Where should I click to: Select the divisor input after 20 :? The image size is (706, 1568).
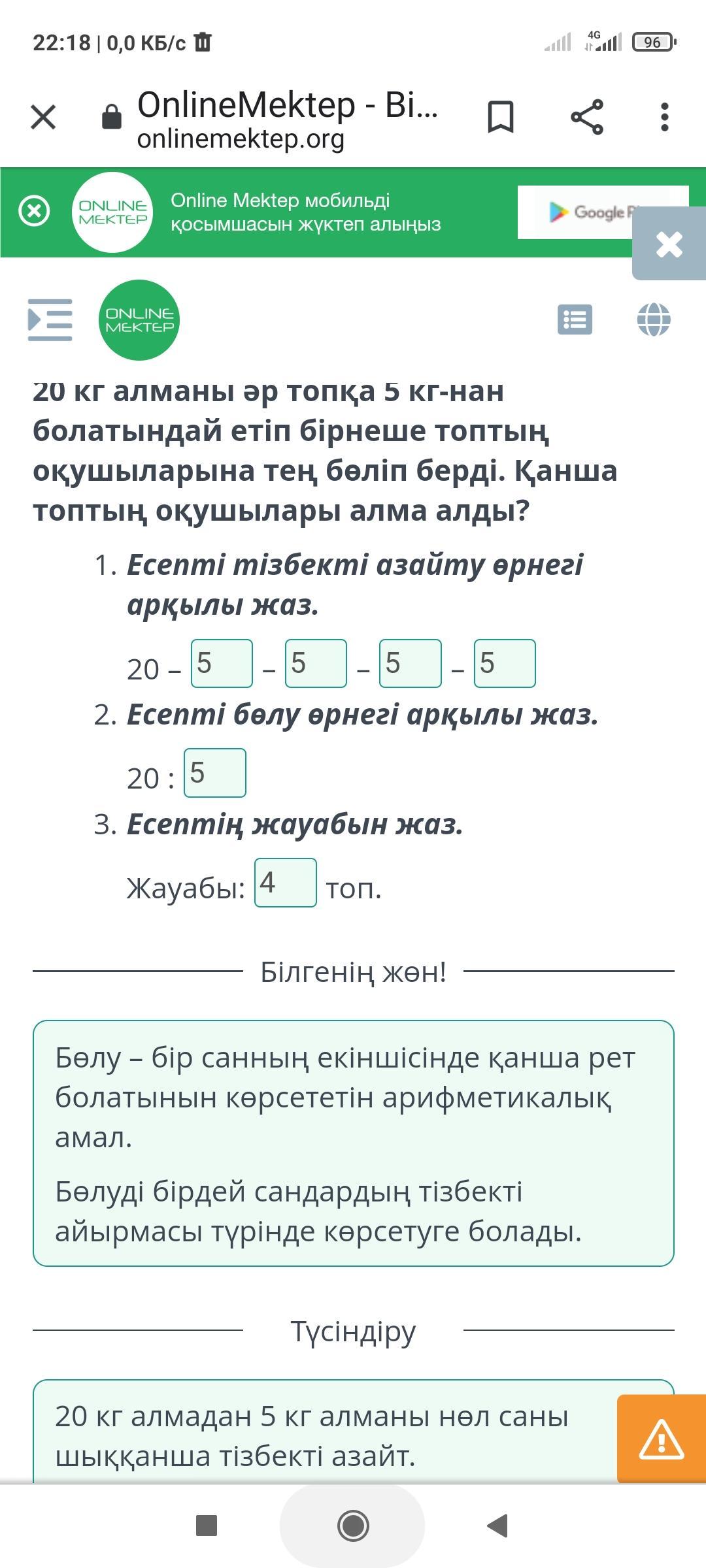[x=215, y=774]
